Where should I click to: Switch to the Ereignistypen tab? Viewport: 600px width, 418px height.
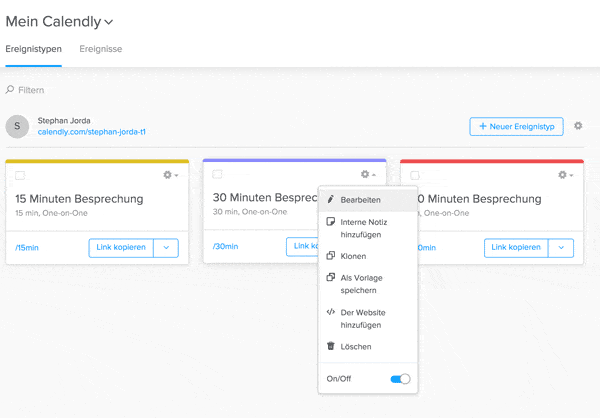click(33, 49)
